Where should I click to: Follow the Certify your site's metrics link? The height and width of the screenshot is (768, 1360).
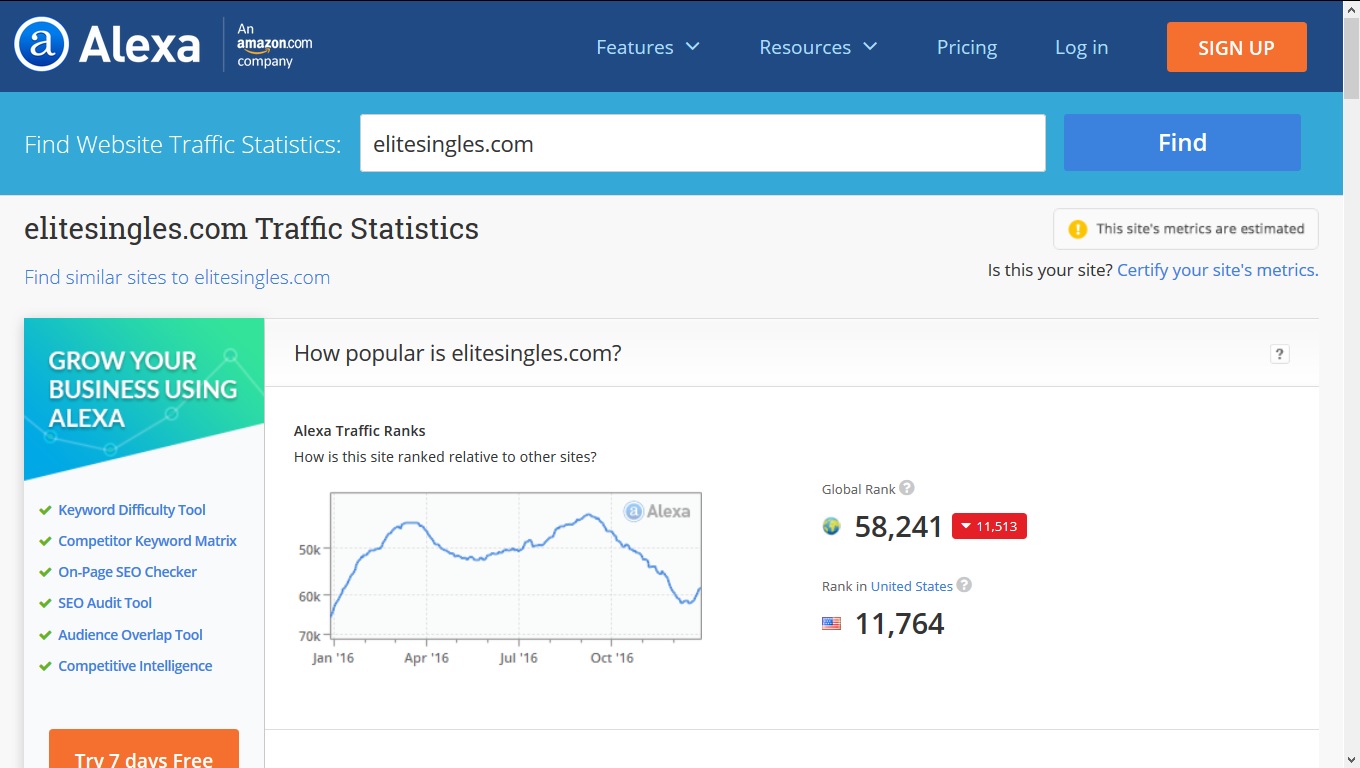click(x=1217, y=270)
